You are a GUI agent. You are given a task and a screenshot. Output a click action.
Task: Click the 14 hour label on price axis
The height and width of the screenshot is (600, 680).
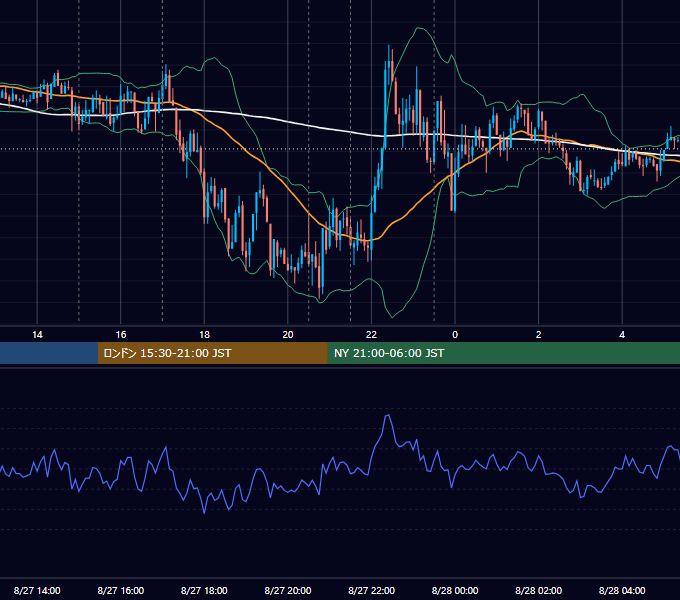click(x=37, y=335)
